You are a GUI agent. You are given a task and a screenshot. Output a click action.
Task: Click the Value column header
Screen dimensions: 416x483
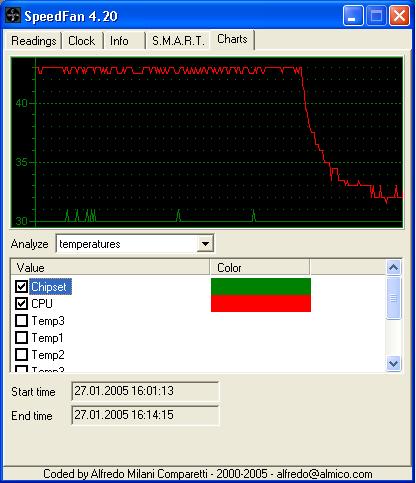(110, 268)
